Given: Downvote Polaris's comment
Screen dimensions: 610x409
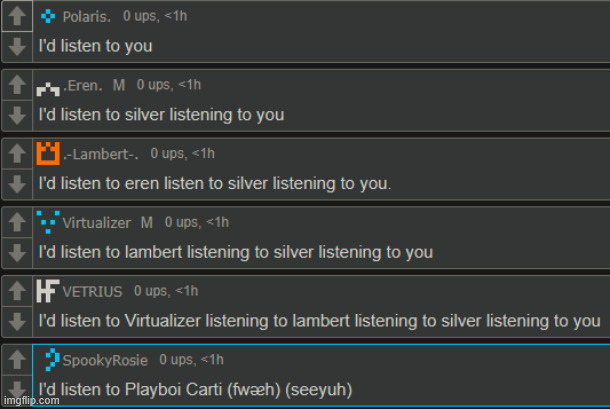Looking at the screenshot, I should (x=15, y=46).
